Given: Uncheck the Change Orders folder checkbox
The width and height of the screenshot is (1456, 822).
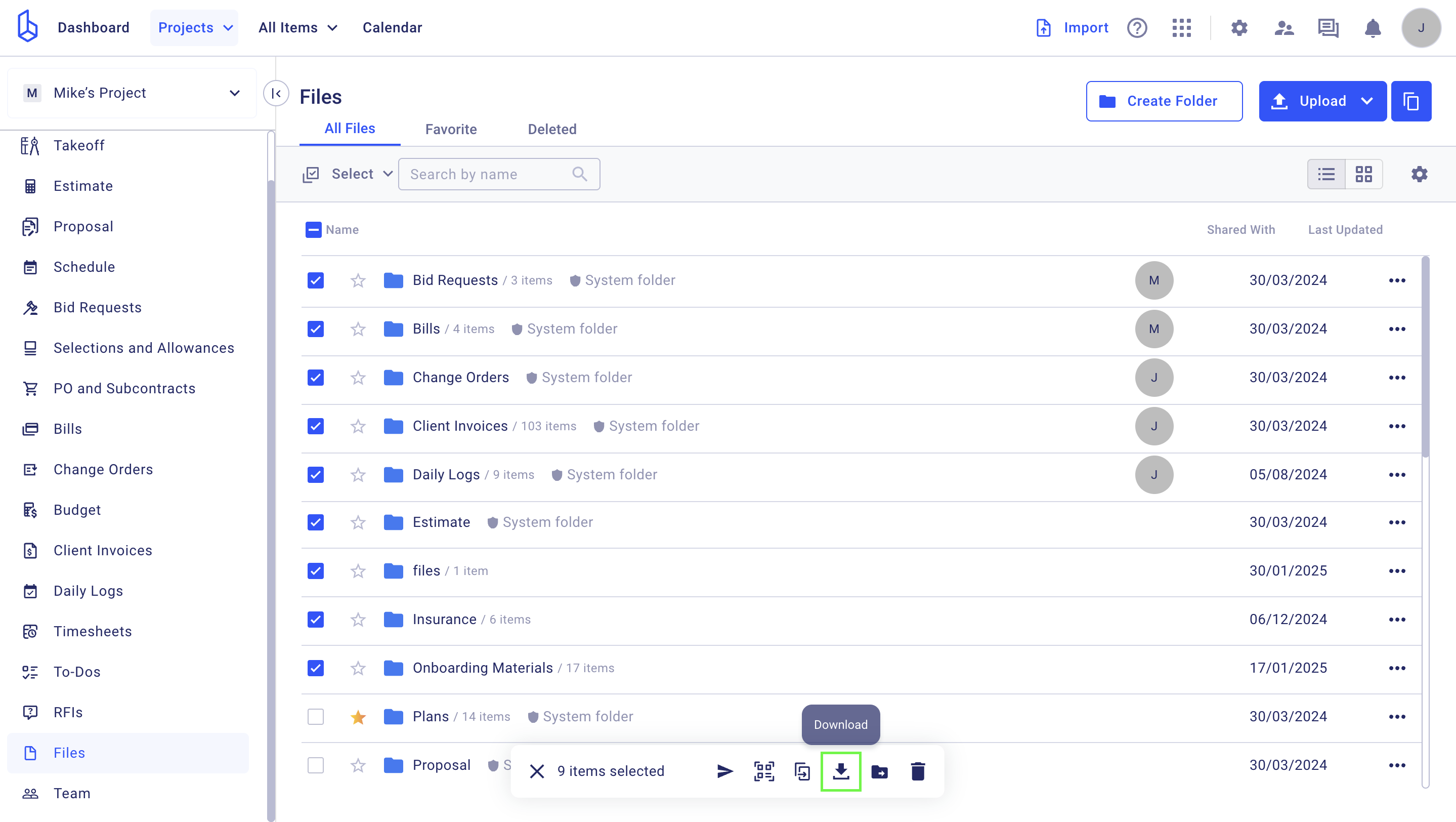Looking at the screenshot, I should (x=315, y=378).
